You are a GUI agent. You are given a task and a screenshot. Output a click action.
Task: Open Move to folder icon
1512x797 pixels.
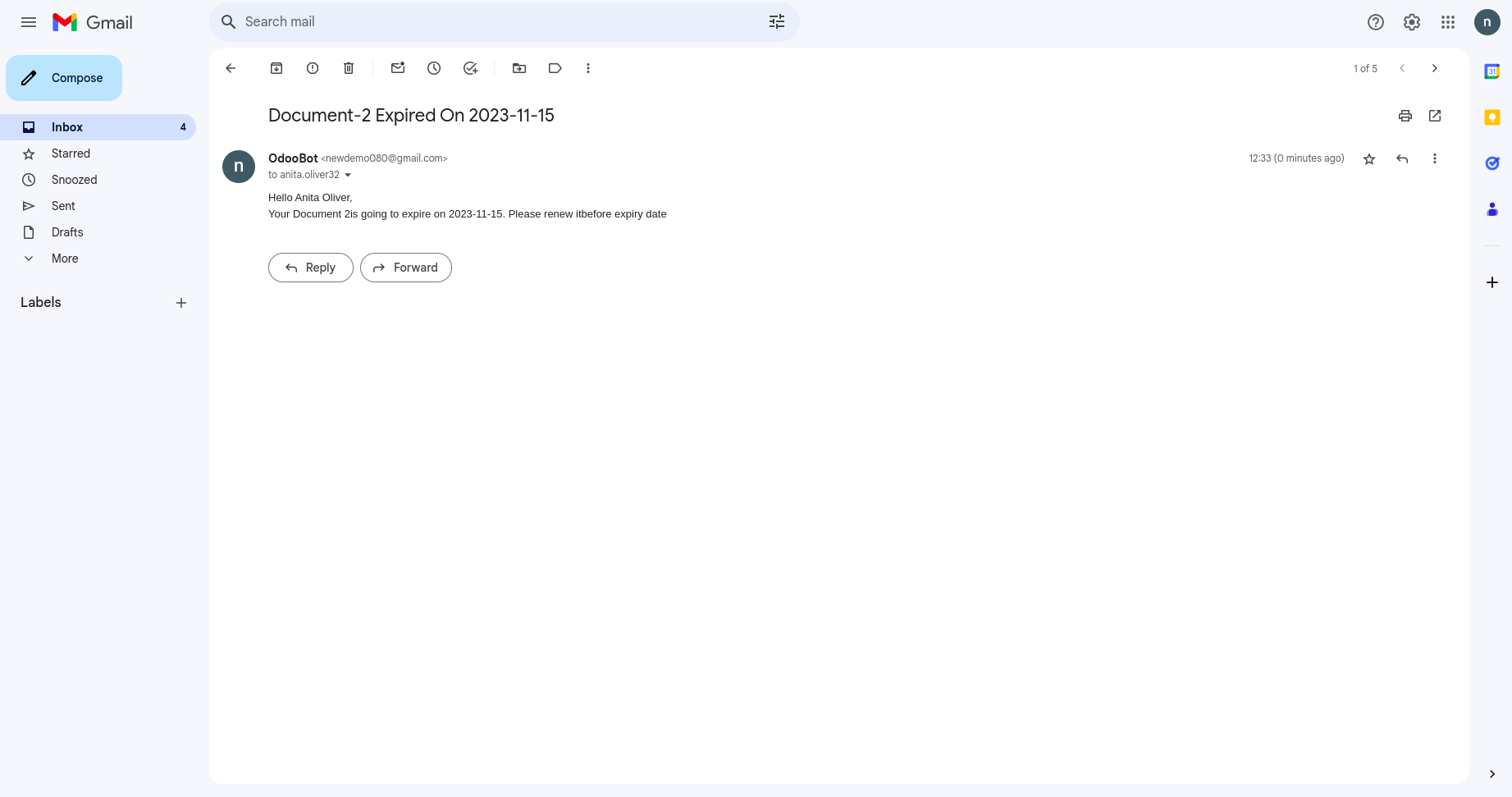519,68
